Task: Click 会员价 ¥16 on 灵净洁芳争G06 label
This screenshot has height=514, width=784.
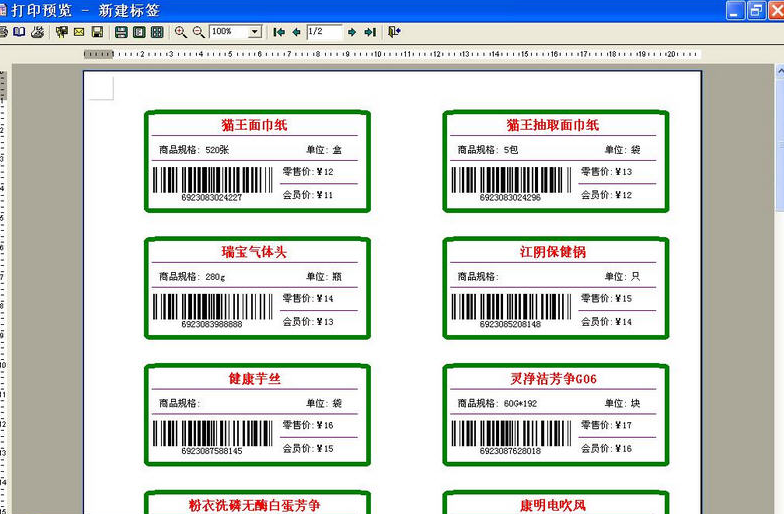Action: 606,448
